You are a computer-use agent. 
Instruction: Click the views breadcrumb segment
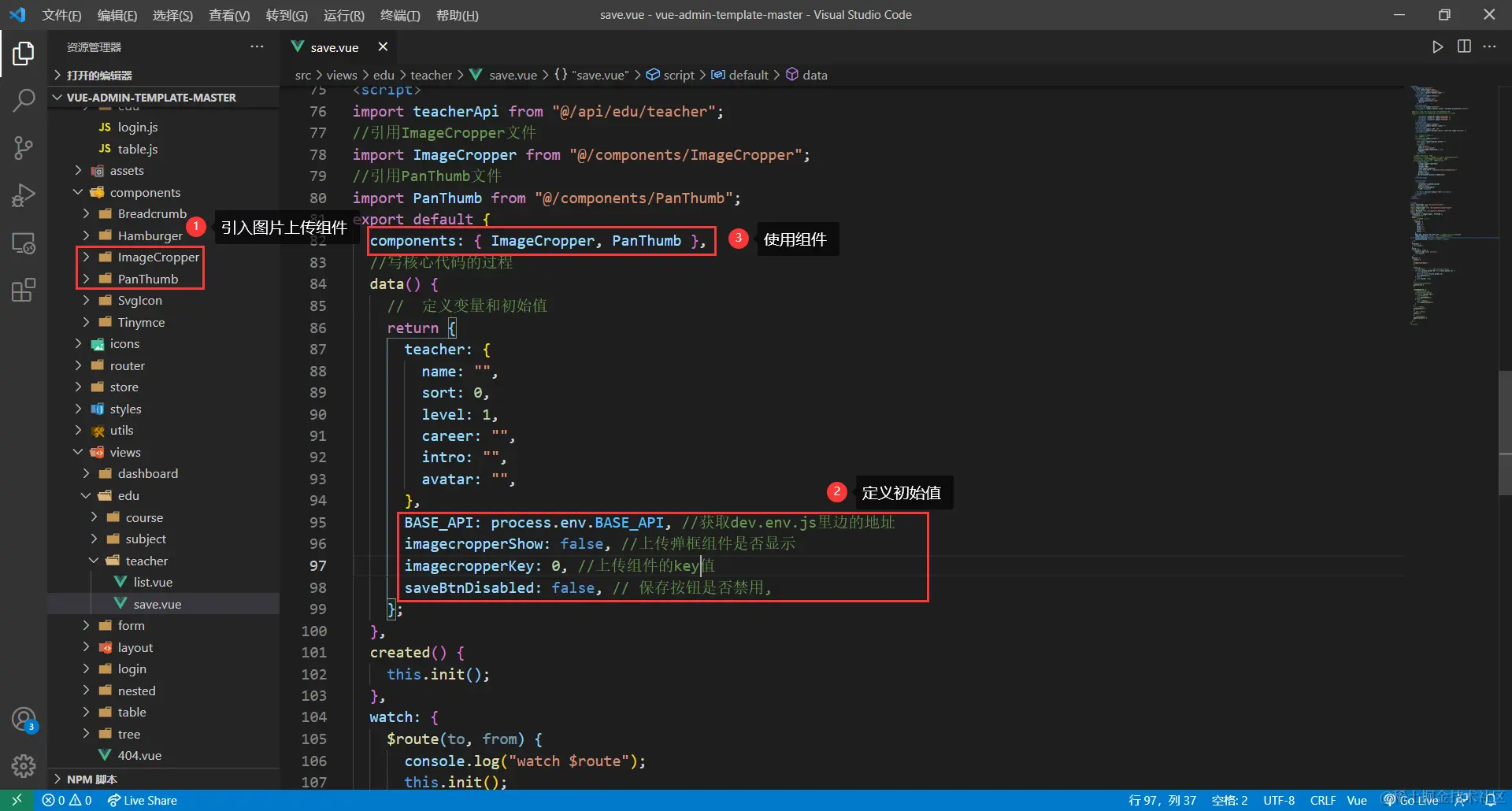pyautogui.click(x=342, y=76)
